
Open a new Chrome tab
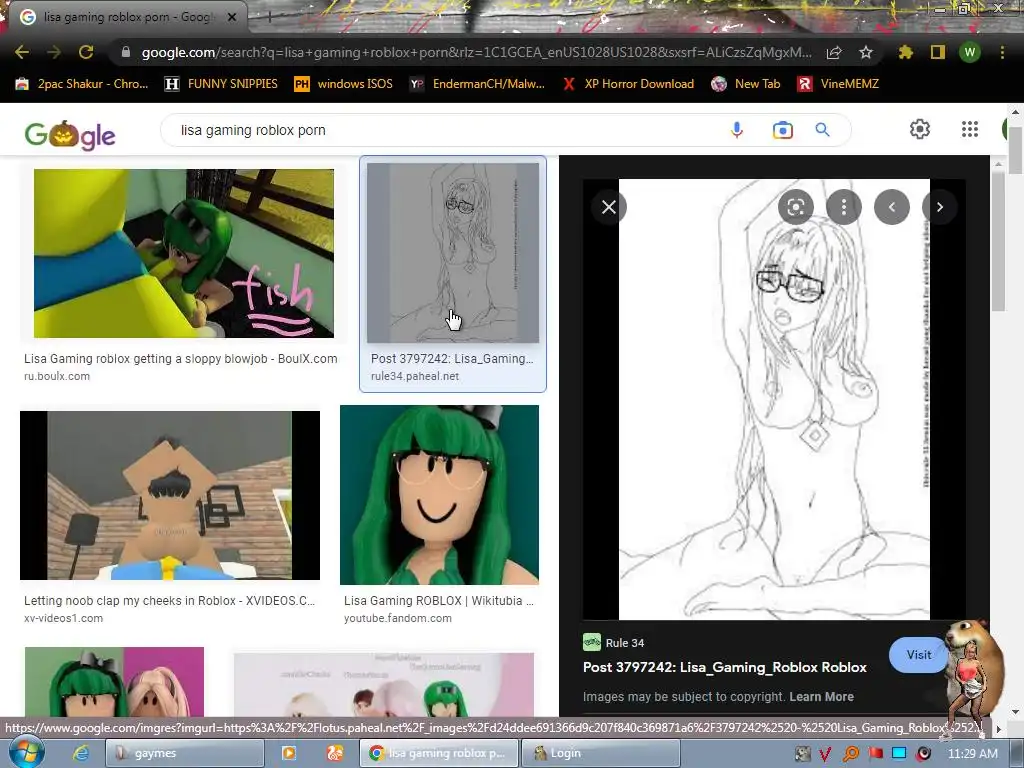[x=269, y=18]
